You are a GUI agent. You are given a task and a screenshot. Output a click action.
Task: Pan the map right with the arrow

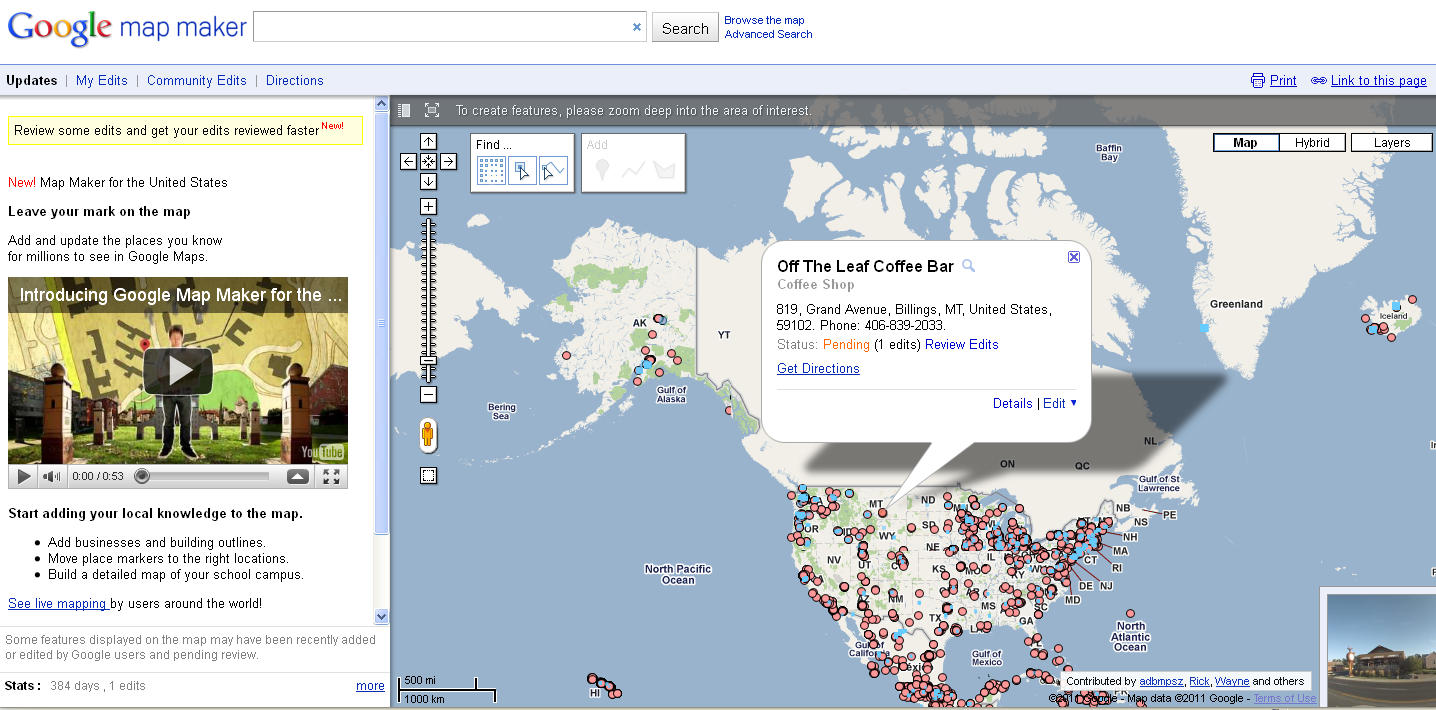click(x=448, y=161)
